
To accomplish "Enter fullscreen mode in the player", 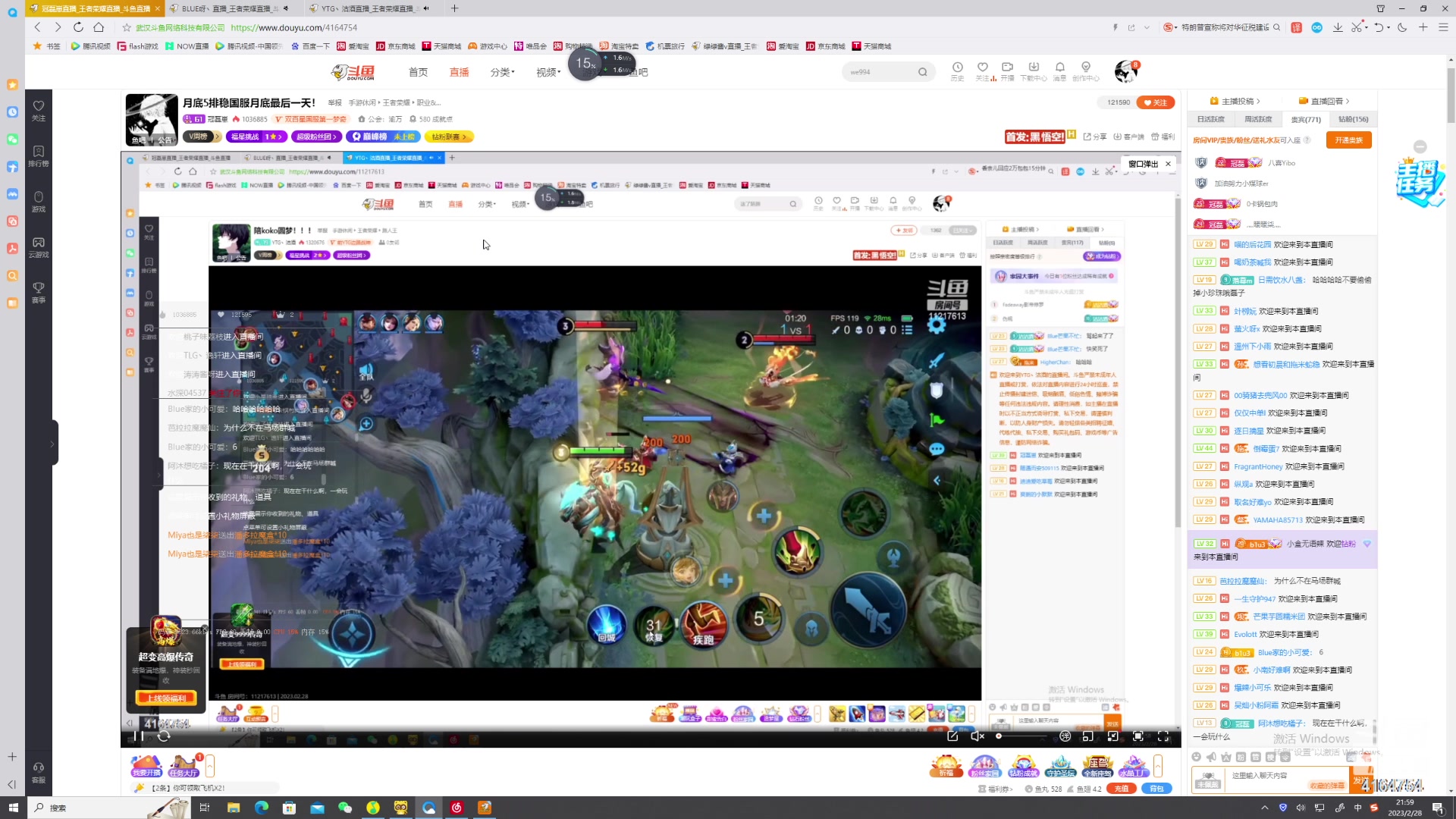I will tap(1163, 736).
